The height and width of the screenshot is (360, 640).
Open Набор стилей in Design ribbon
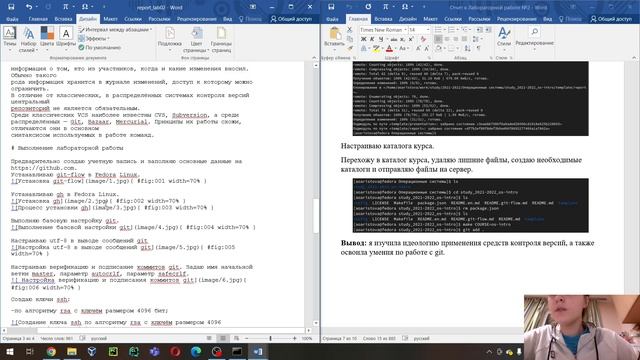pyautogui.click(x=28, y=40)
